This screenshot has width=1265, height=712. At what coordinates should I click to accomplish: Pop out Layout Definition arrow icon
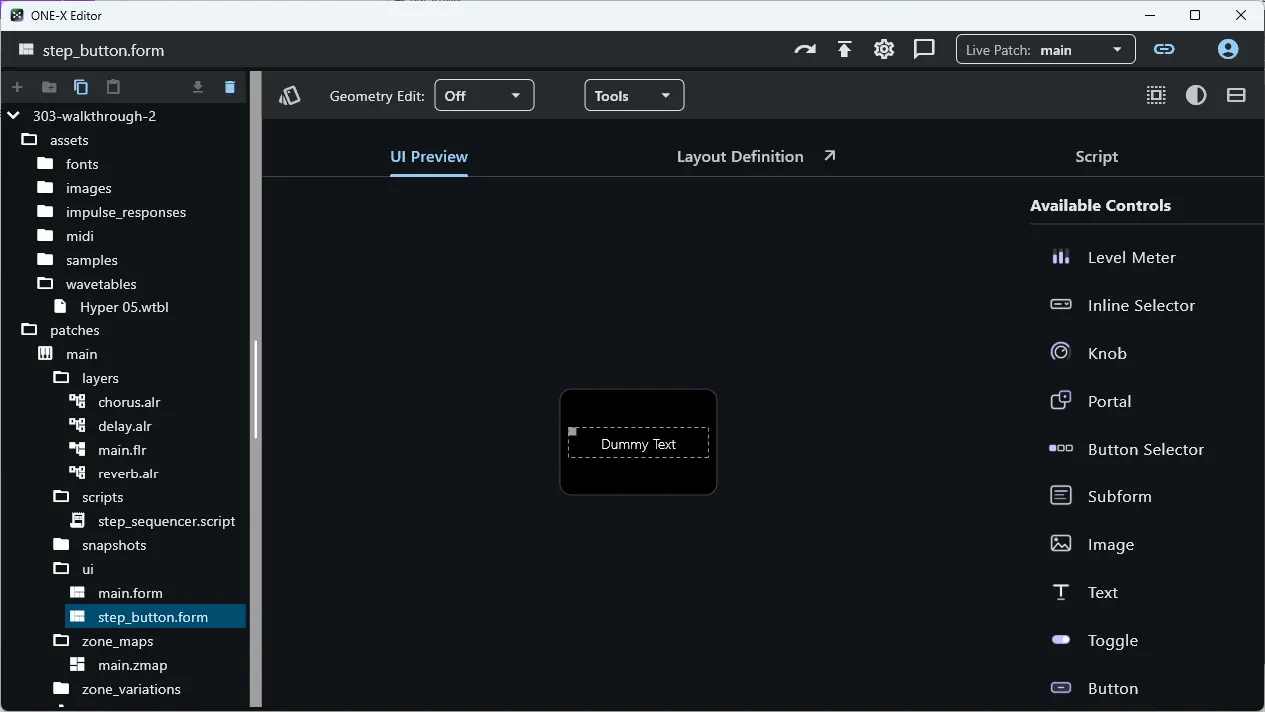(829, 155)
